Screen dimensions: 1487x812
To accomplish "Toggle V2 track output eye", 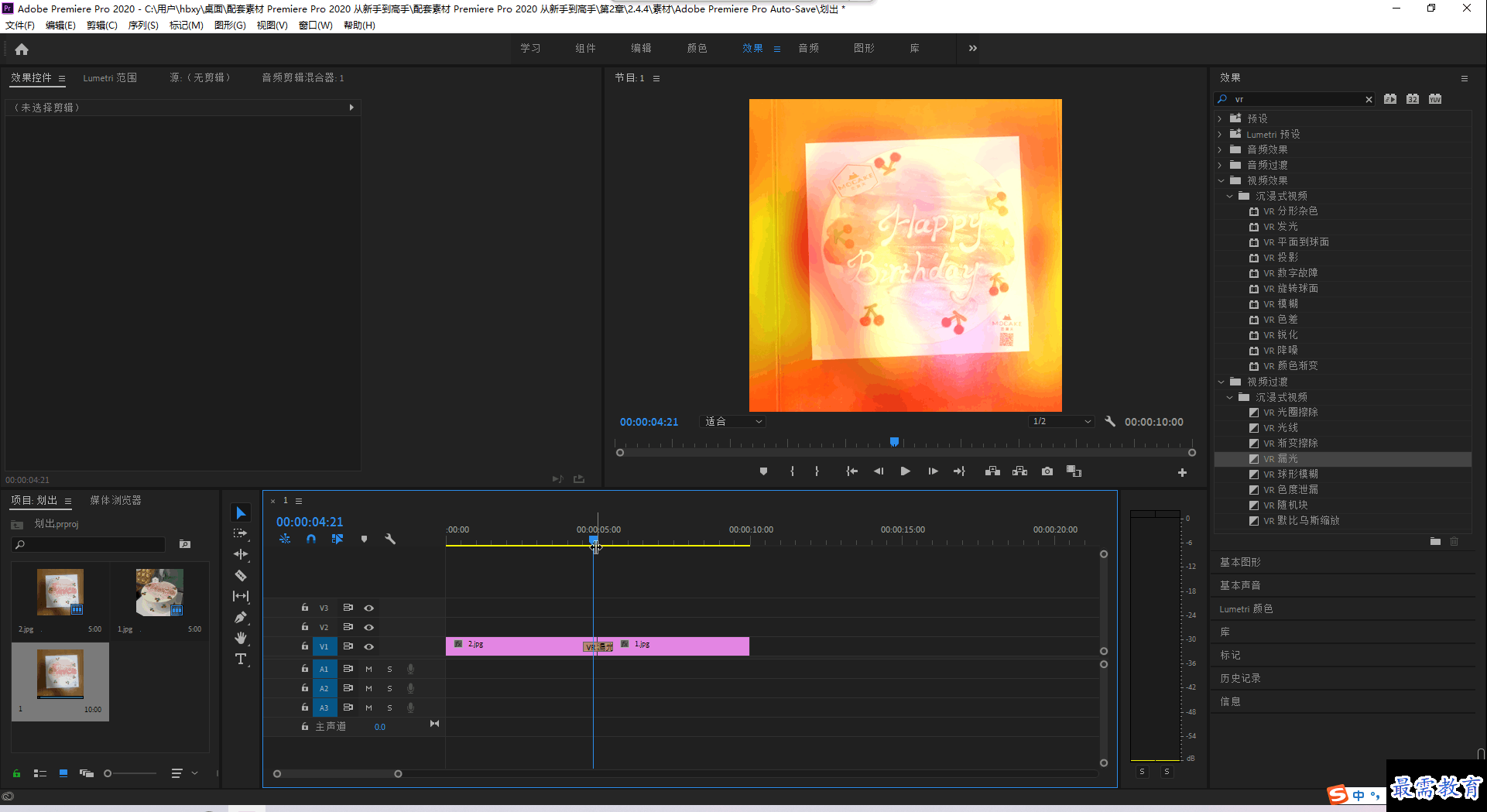I will pos(369,627).
